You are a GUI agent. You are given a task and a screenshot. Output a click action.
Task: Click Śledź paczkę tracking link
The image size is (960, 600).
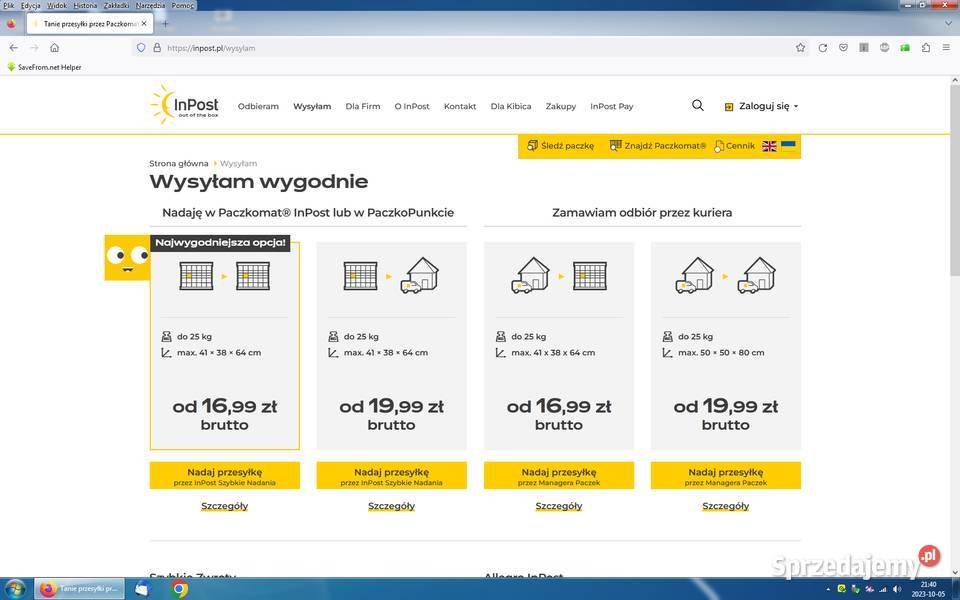coord(560,146)
